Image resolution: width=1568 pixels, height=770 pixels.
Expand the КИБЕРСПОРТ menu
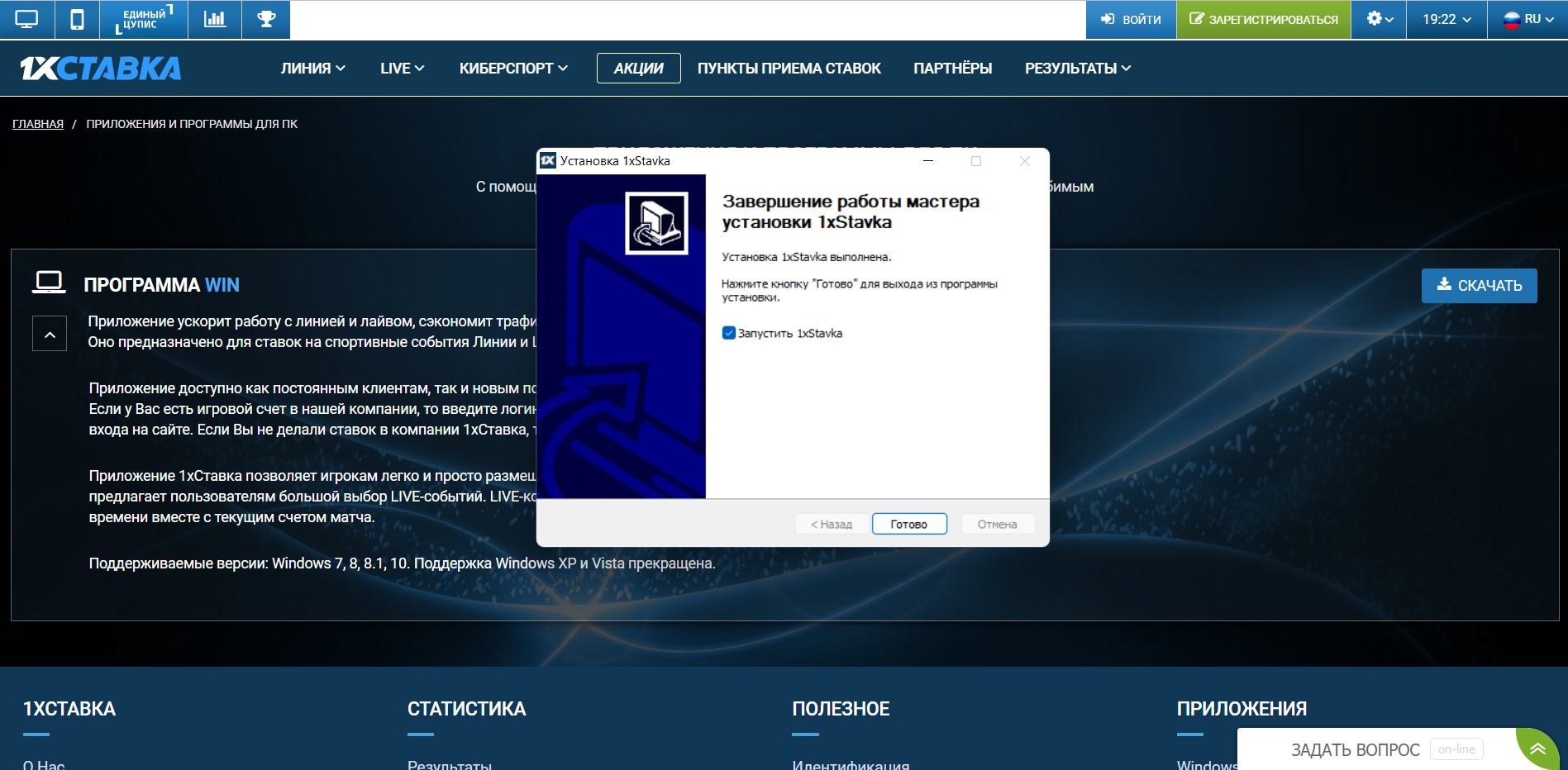pos(513,69)
